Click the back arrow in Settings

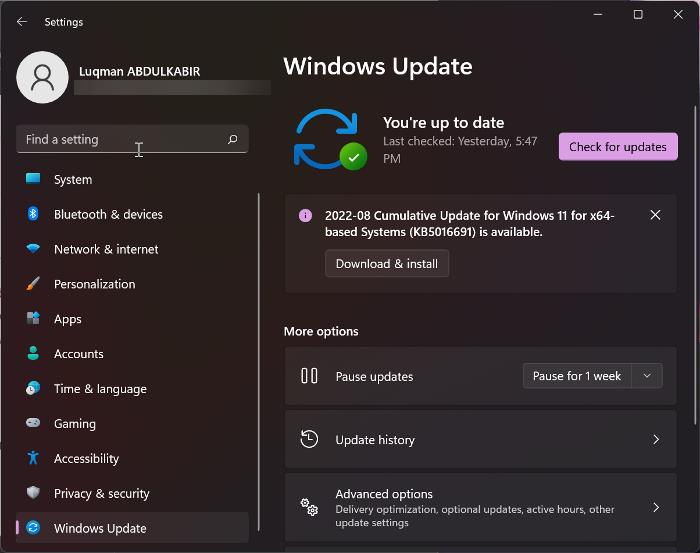pyautogui.click(x=22, y=21)
